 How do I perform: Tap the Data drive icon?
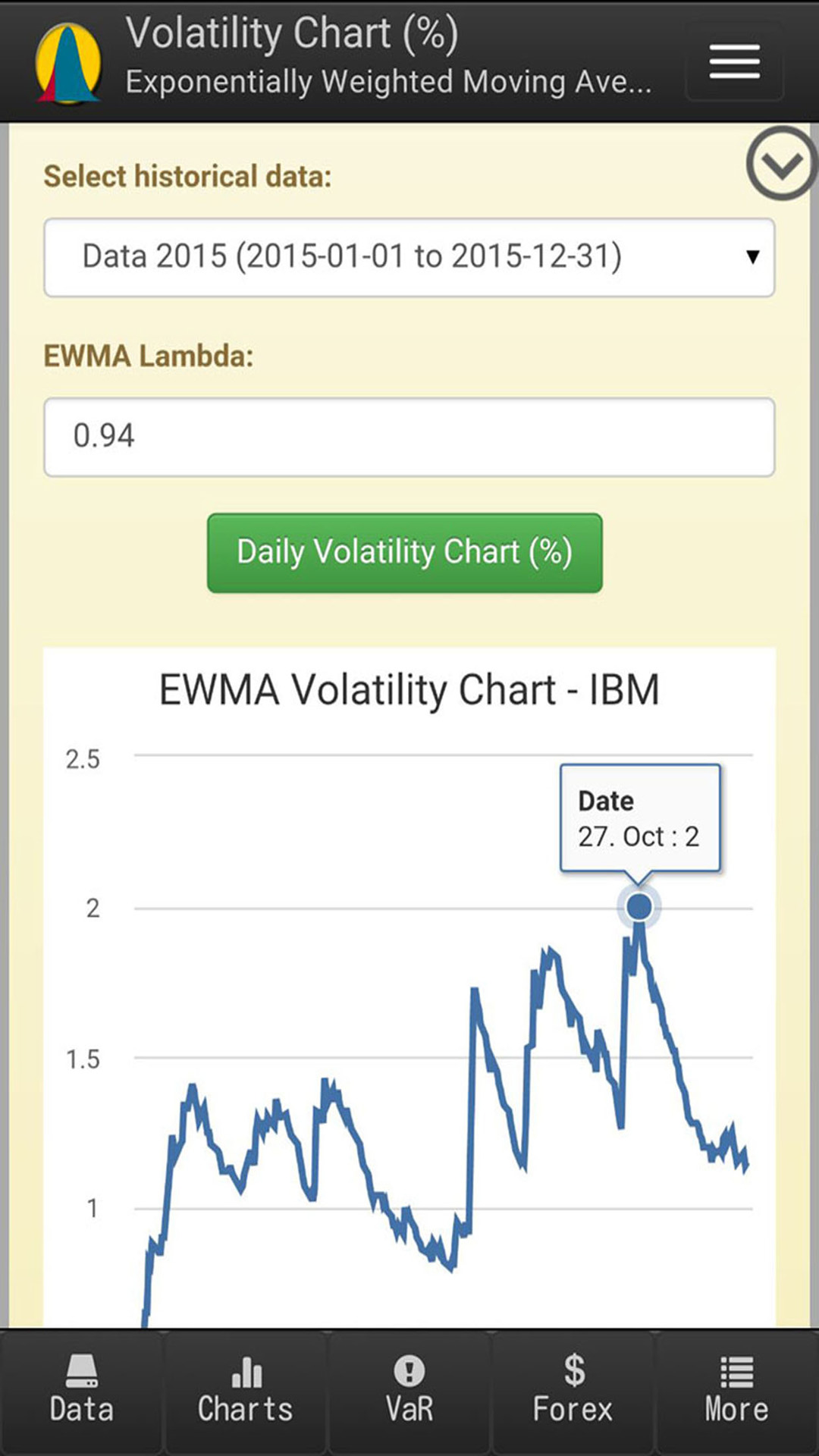click(x=82, y=1371)
